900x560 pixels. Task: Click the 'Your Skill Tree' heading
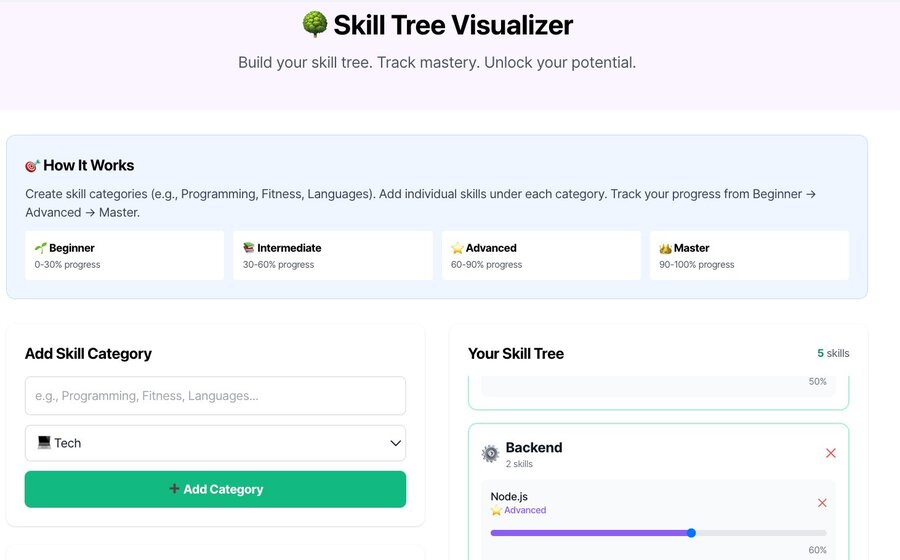pyautogui.click(x=515, y=353)
